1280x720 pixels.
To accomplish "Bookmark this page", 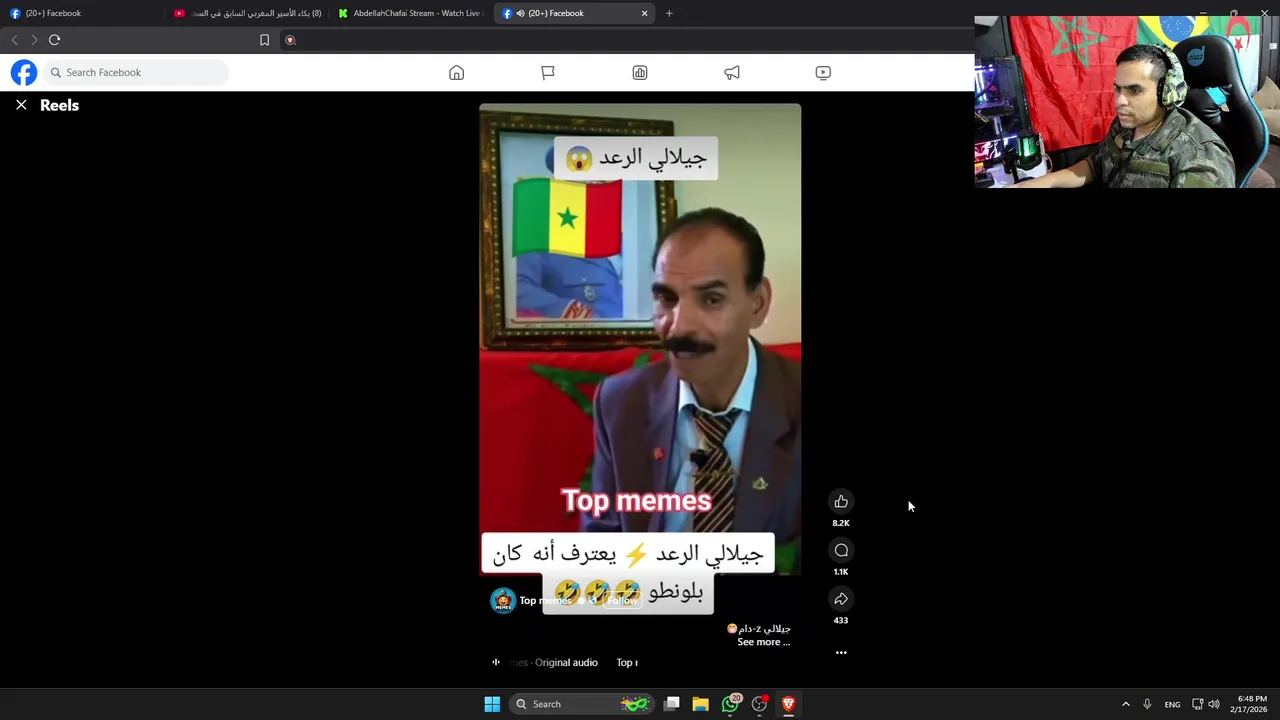I will click(x=264, y=40).
